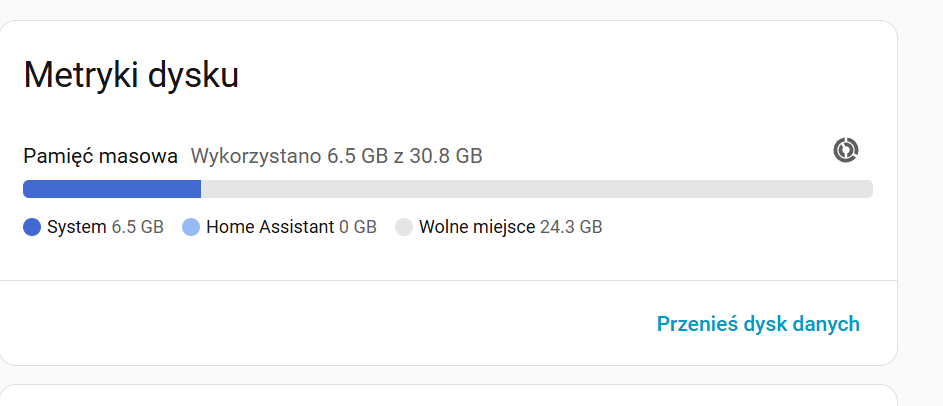
Task: Click the Home Assistant 0 GB value
Action: (358, 227)
